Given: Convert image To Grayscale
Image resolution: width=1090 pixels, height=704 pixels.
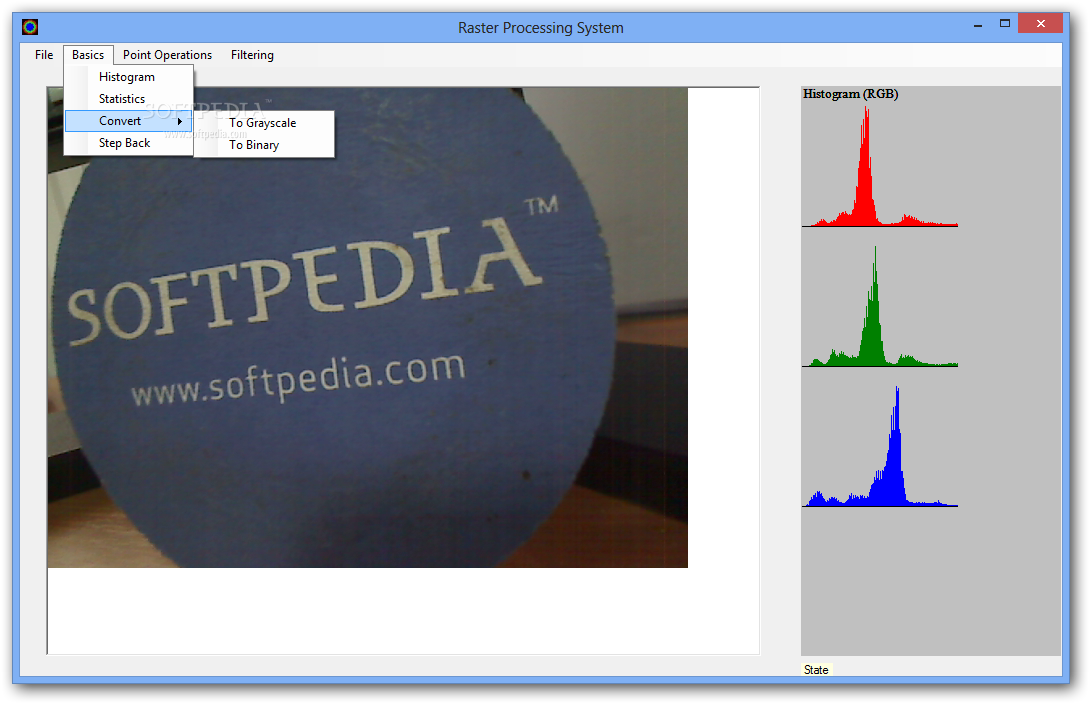Looking at the screenshot, I should pyautogui.click(x=264, y=123).
